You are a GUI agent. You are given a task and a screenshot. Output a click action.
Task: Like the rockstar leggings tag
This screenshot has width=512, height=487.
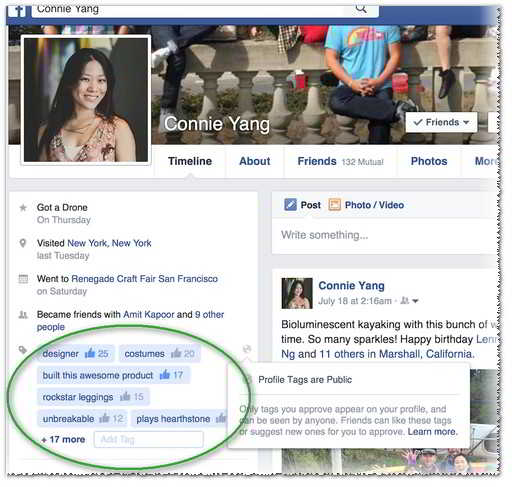pyautogui.click(x=125, y=396)
